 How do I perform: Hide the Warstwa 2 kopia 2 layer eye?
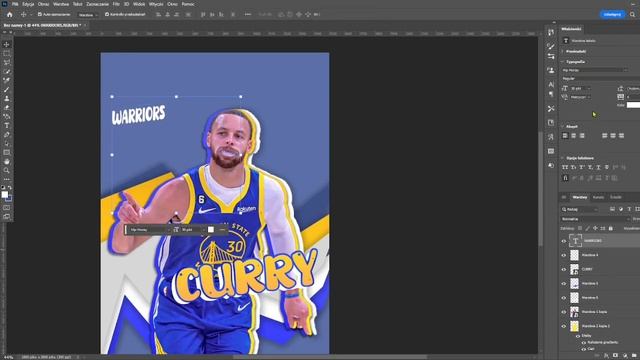(x=564, y=326)
